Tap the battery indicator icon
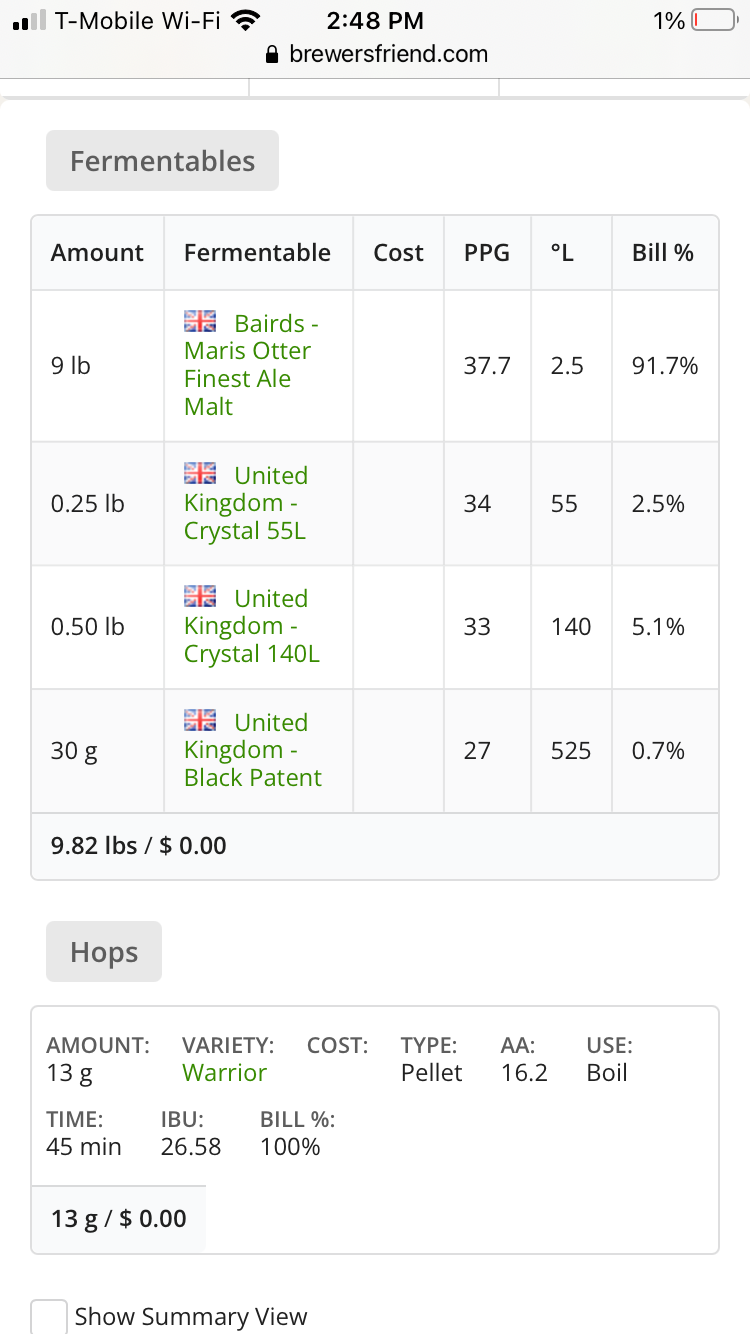Viewport: 750px width, 1334px height. coord(714,20)
